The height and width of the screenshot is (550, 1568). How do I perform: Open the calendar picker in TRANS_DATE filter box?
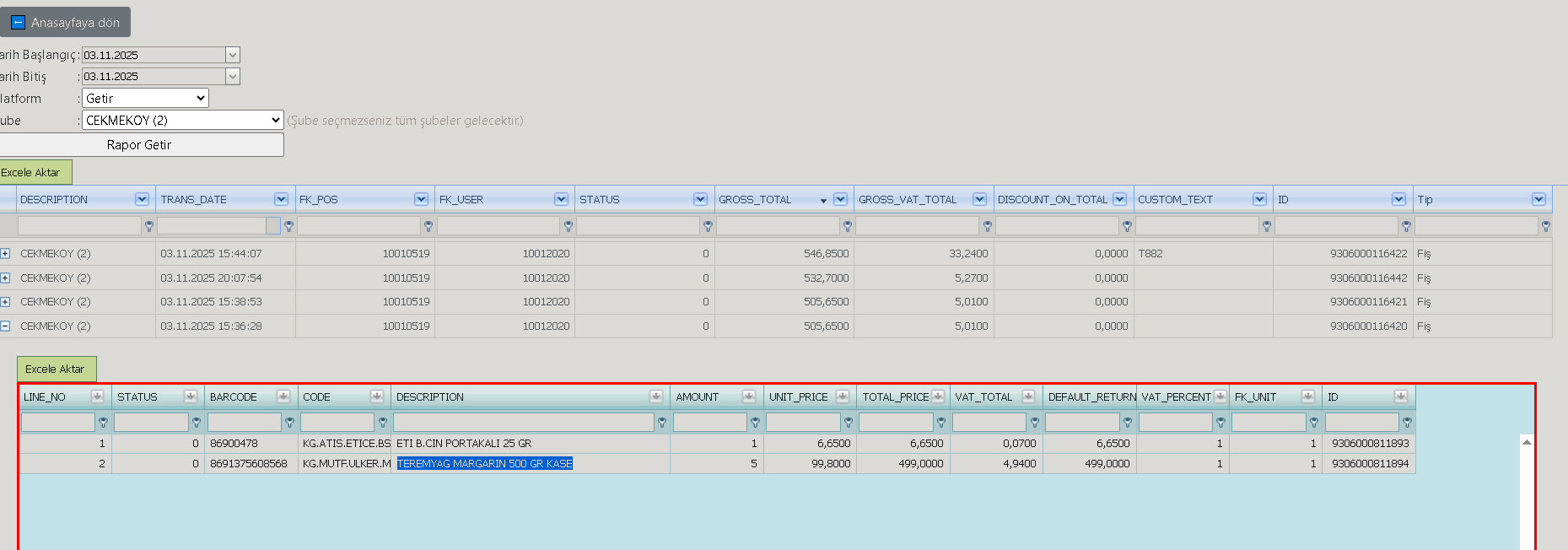tap(273, 225)
